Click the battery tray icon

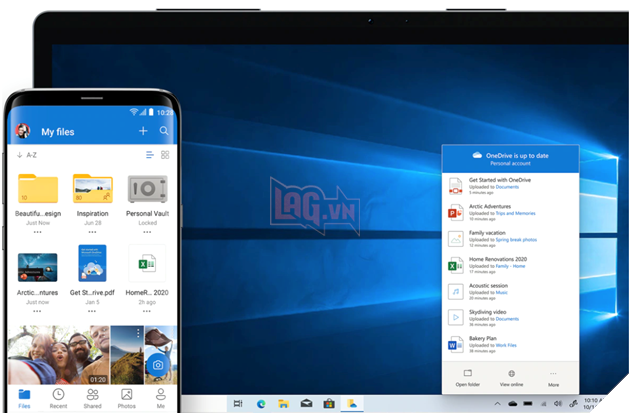(528, 404)
